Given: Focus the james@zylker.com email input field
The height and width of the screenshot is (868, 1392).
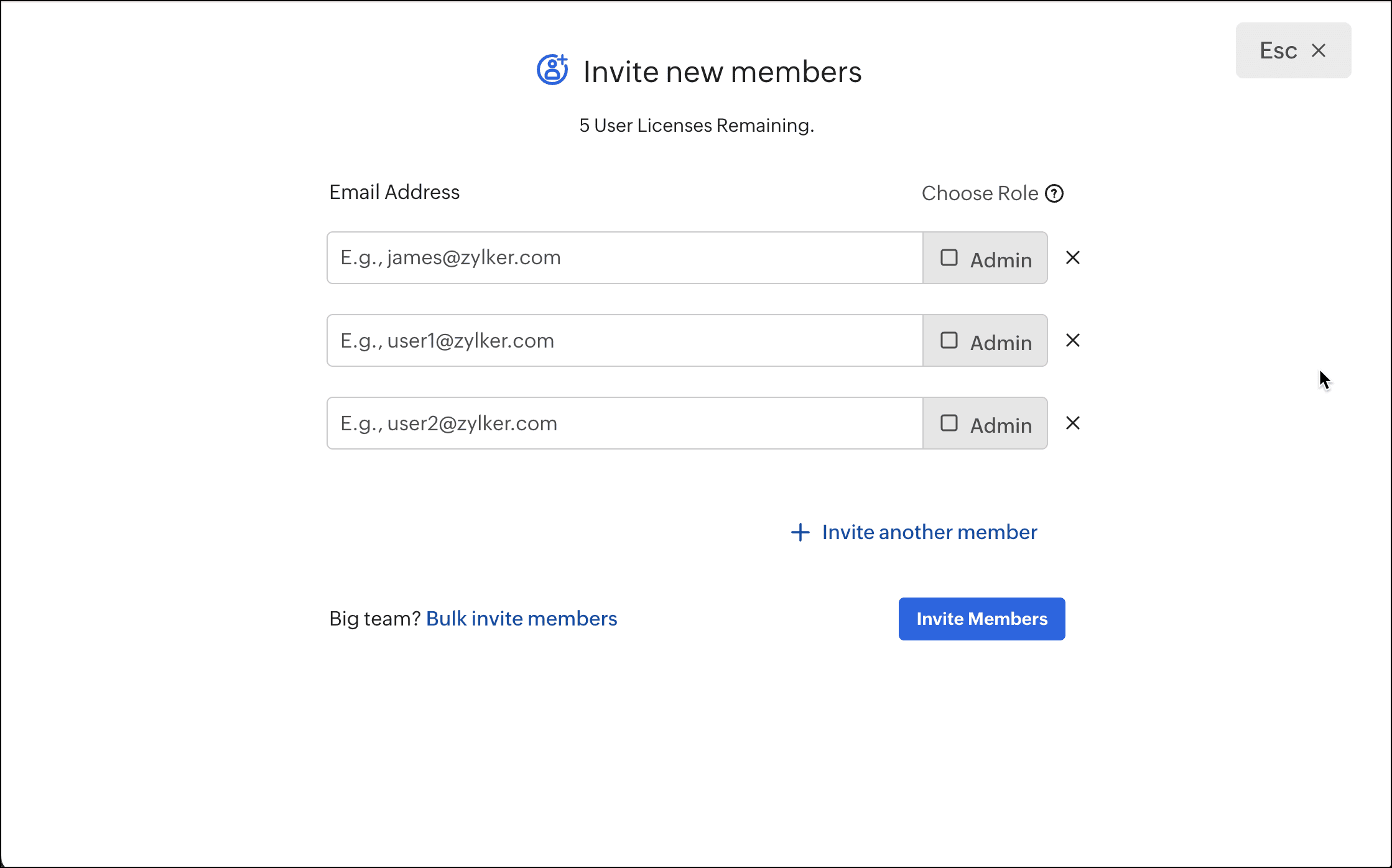Looking at the screenshot, I should [624, 258].
